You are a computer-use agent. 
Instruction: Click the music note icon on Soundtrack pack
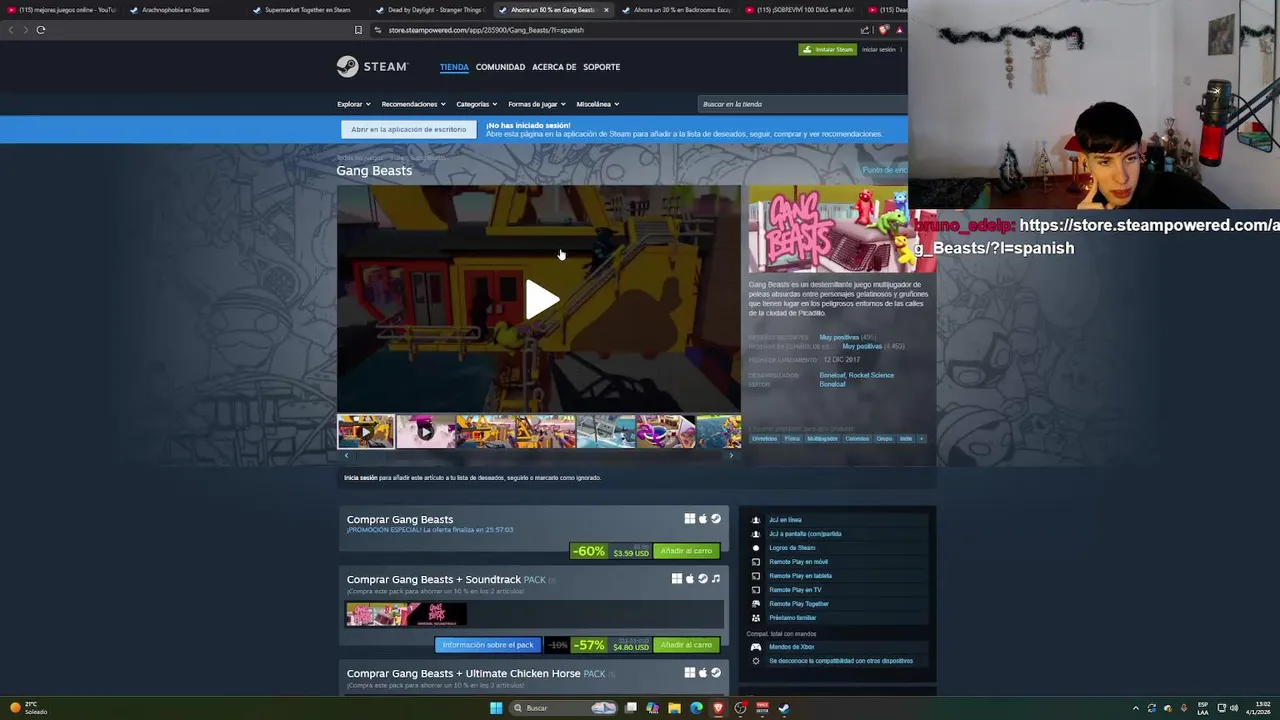(715, 579)
